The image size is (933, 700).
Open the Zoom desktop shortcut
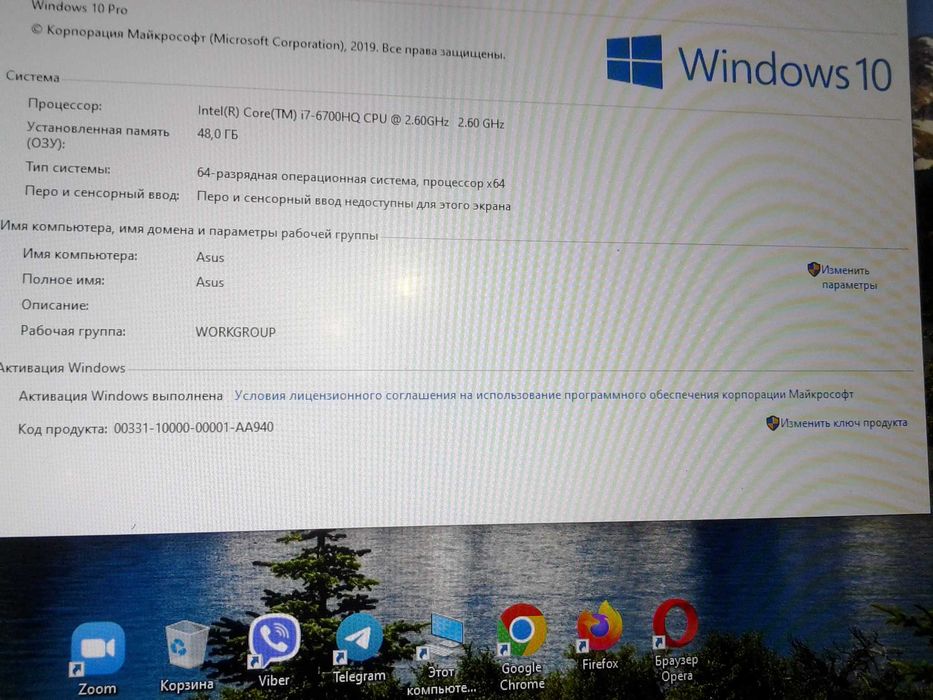click(x=97, y=658)
